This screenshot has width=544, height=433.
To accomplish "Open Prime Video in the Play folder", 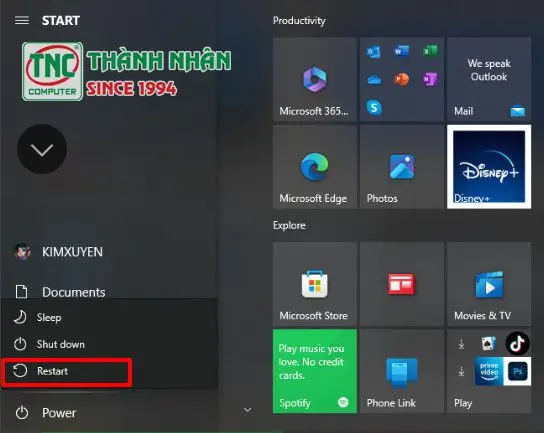I will point(489,371).
